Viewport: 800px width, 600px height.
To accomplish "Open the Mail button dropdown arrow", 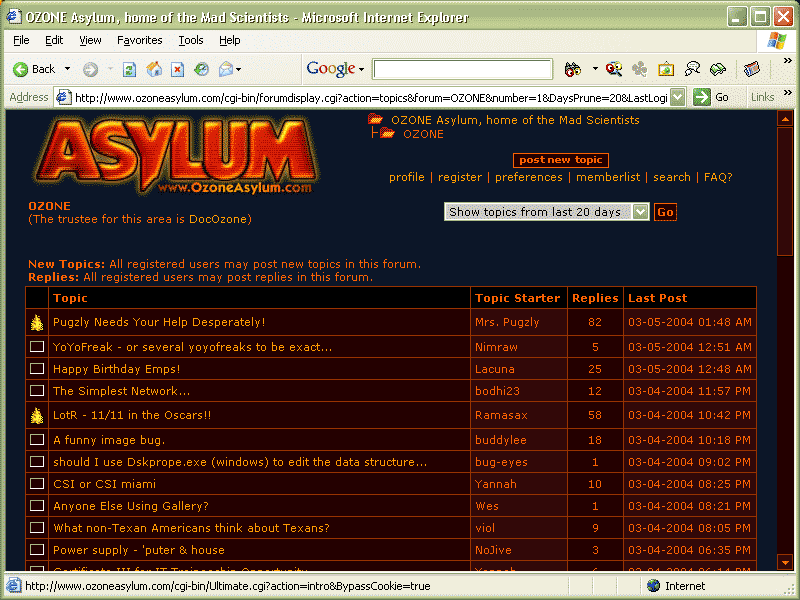I will (x=238, y=69).
